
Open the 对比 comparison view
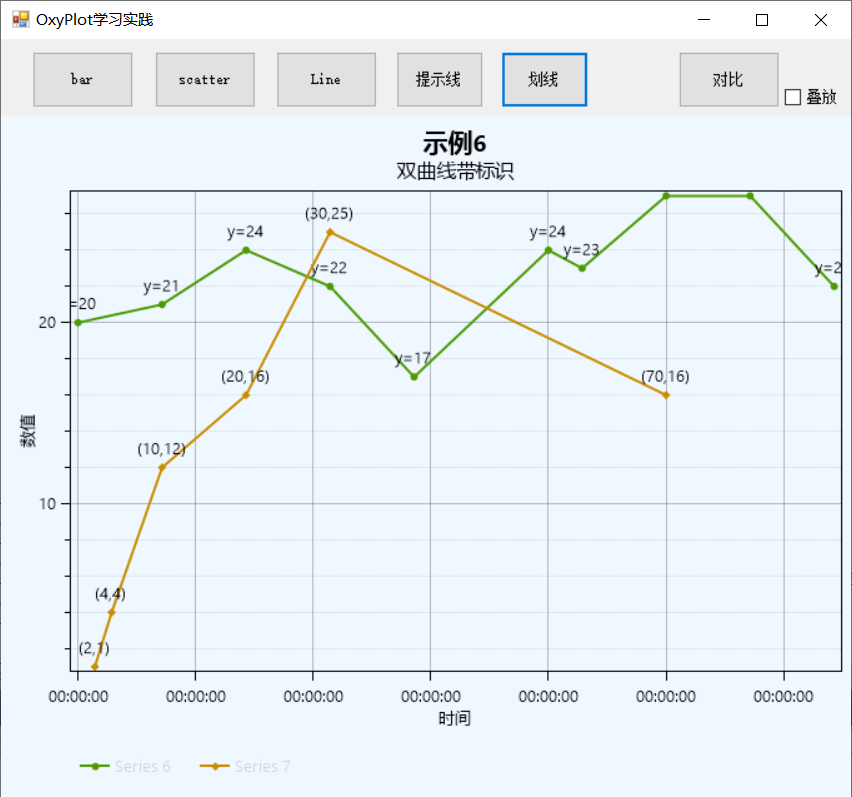729,79
